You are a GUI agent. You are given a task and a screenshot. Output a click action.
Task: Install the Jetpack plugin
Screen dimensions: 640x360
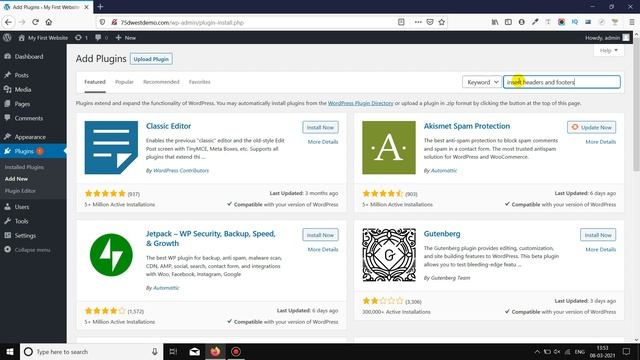(320, 235)
